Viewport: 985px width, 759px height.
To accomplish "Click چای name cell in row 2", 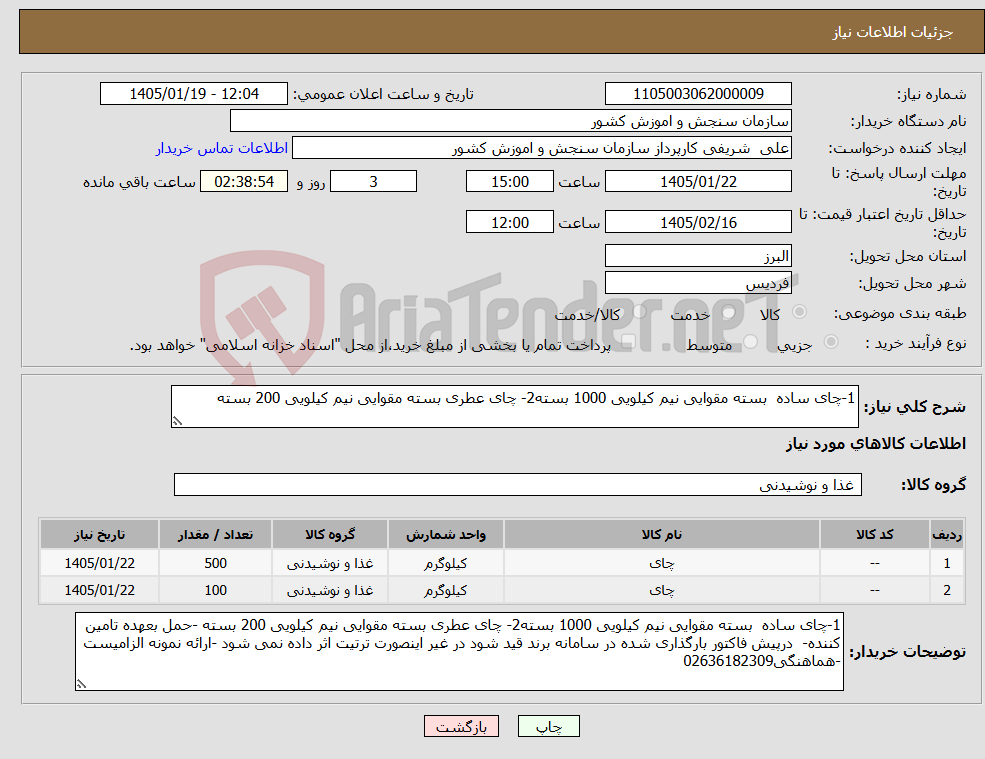I will (661, 590).
